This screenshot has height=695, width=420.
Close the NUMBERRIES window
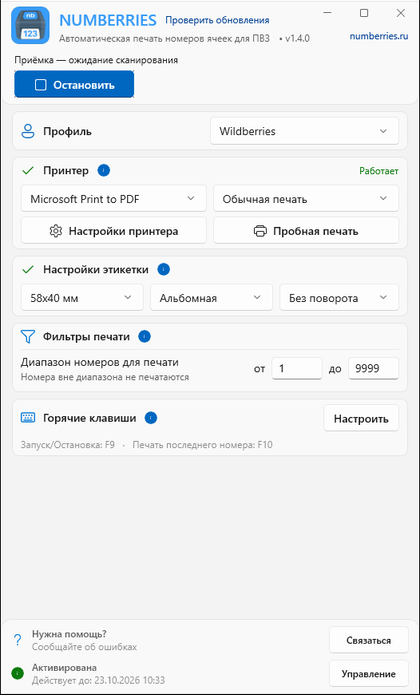click(x=401, y=13)
